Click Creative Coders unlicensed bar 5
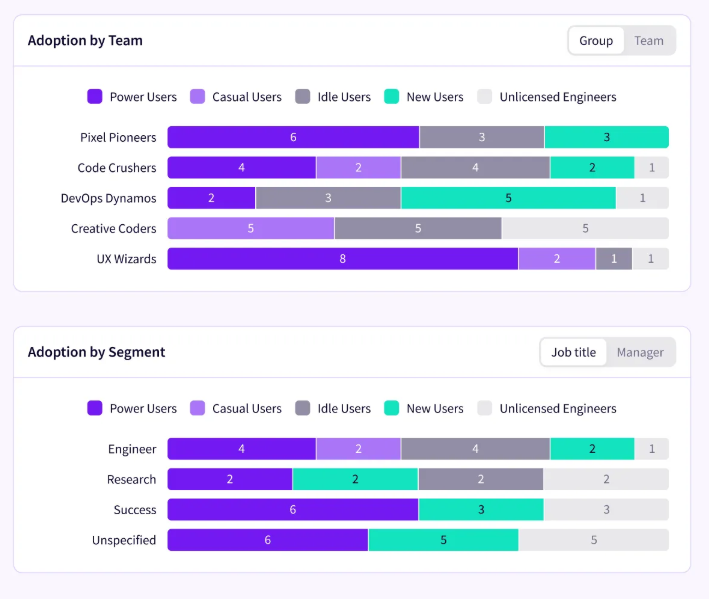 (x=585, y=228)
